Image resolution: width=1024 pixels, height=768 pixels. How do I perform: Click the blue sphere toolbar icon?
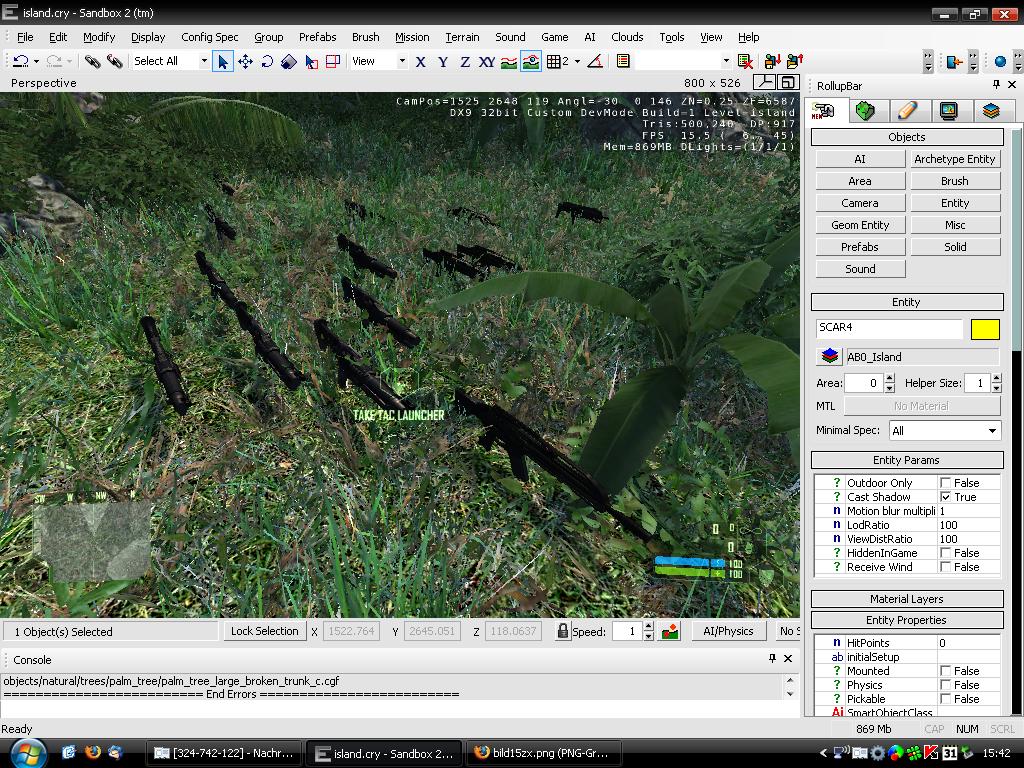tap(1000, 61)
